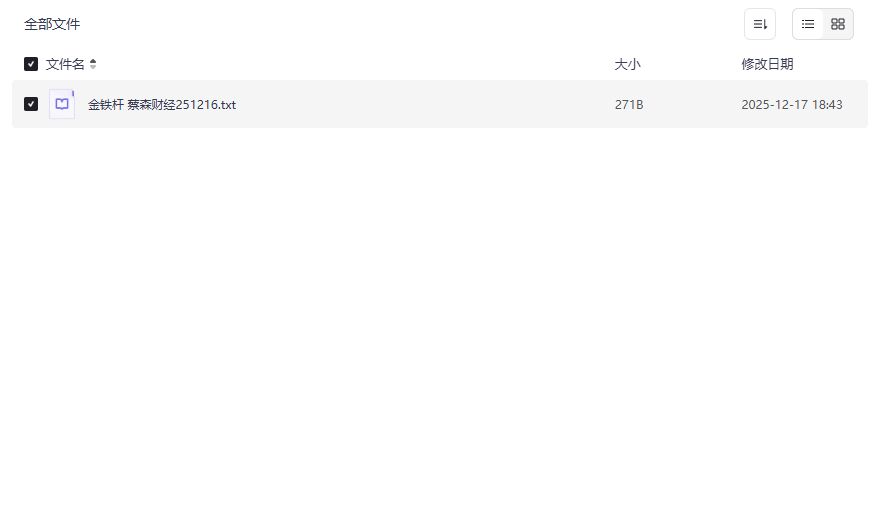
Task: Open file 金铁杆 蔡森财经251216.txt
Action: click(162, 104)
